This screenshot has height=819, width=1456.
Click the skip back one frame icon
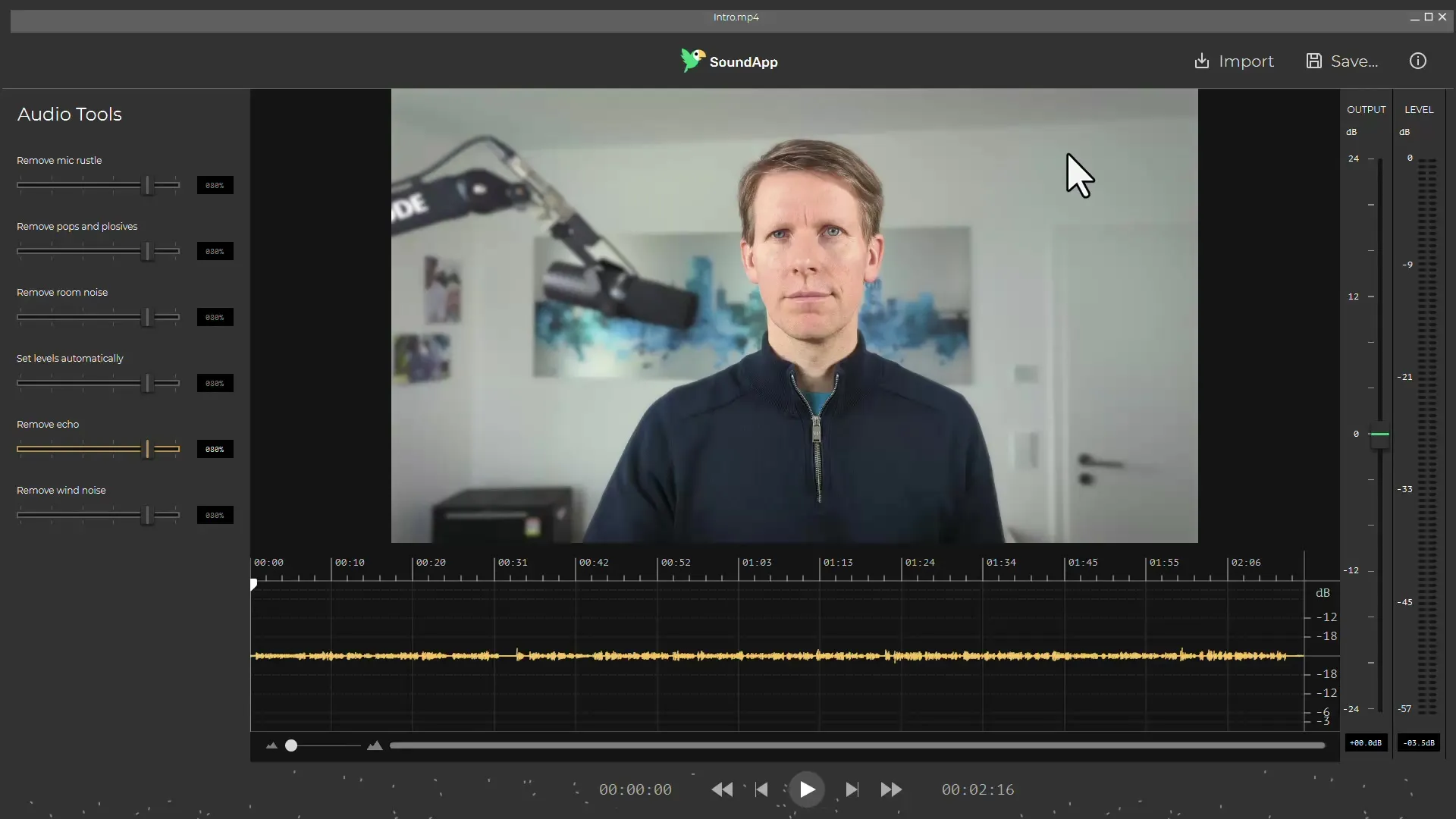pyautogui.click(x=762, y=789)
